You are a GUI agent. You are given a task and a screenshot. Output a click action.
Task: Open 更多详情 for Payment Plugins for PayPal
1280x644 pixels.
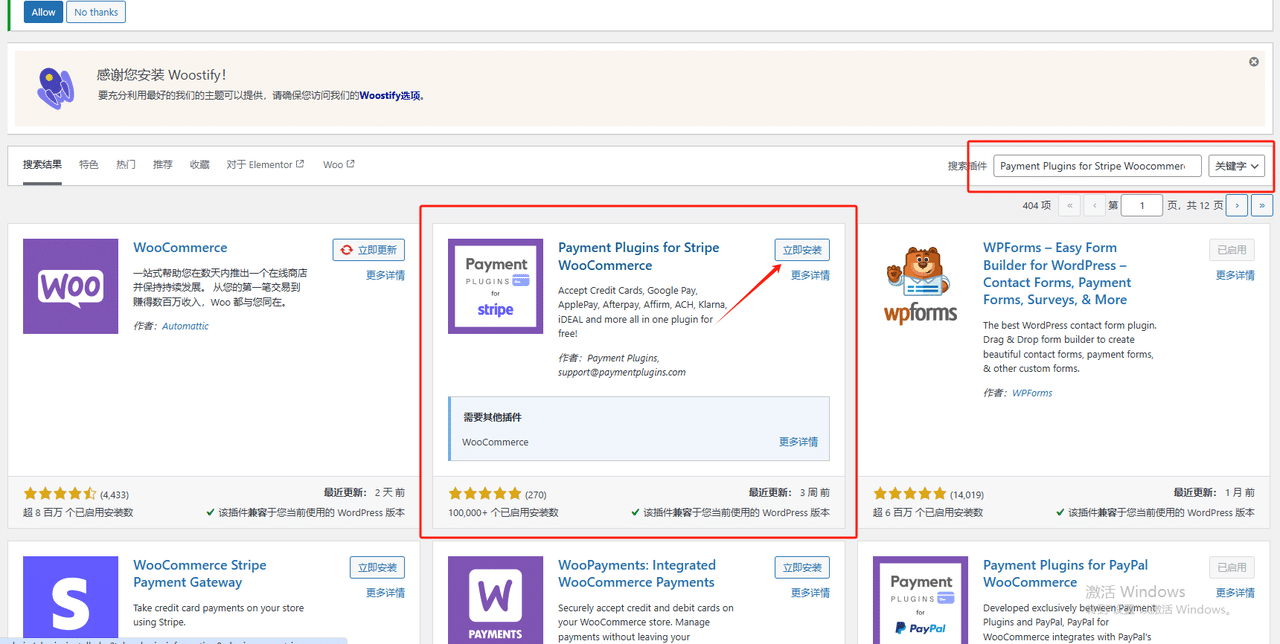point(1235,593)
